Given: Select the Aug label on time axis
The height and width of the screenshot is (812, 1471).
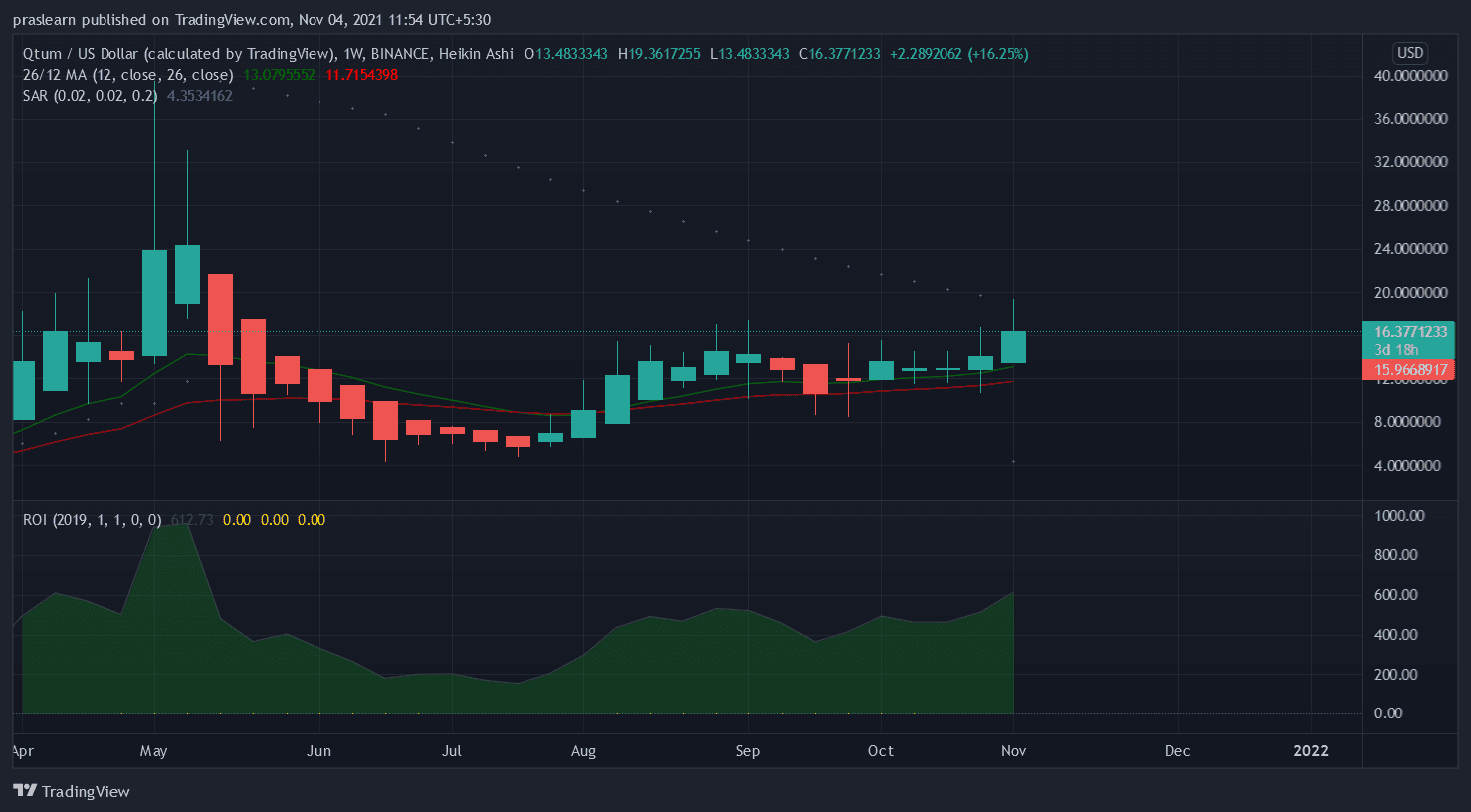Looking at the screenshot, I should pos(583,751).
